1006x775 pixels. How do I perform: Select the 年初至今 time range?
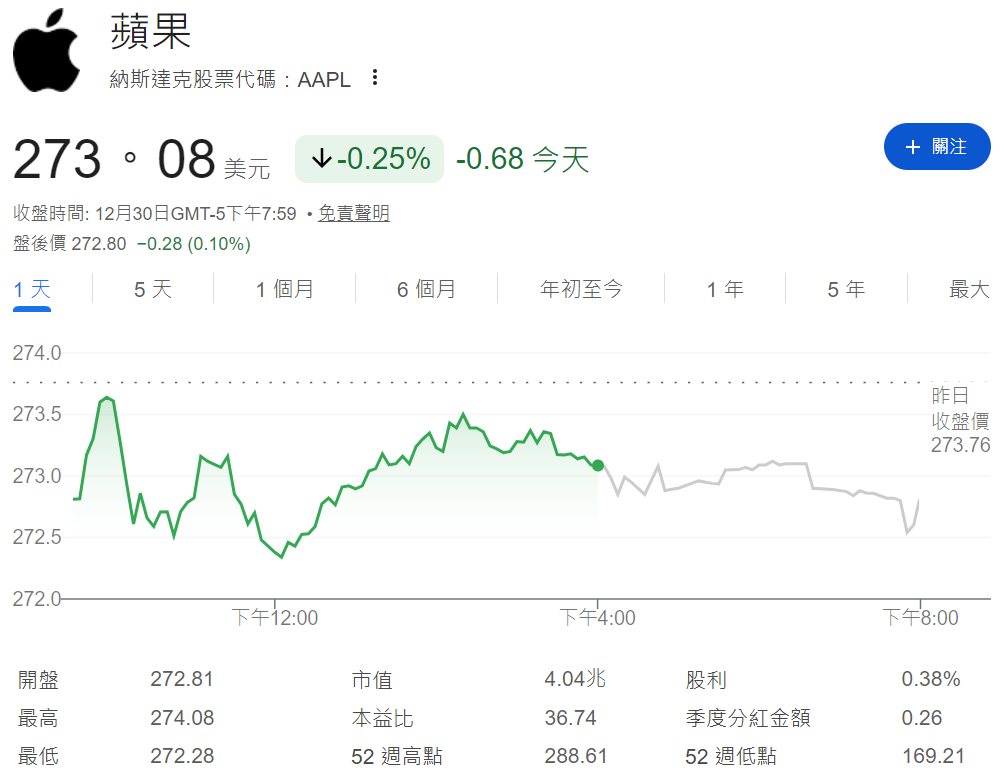click(x=581, y=289)
